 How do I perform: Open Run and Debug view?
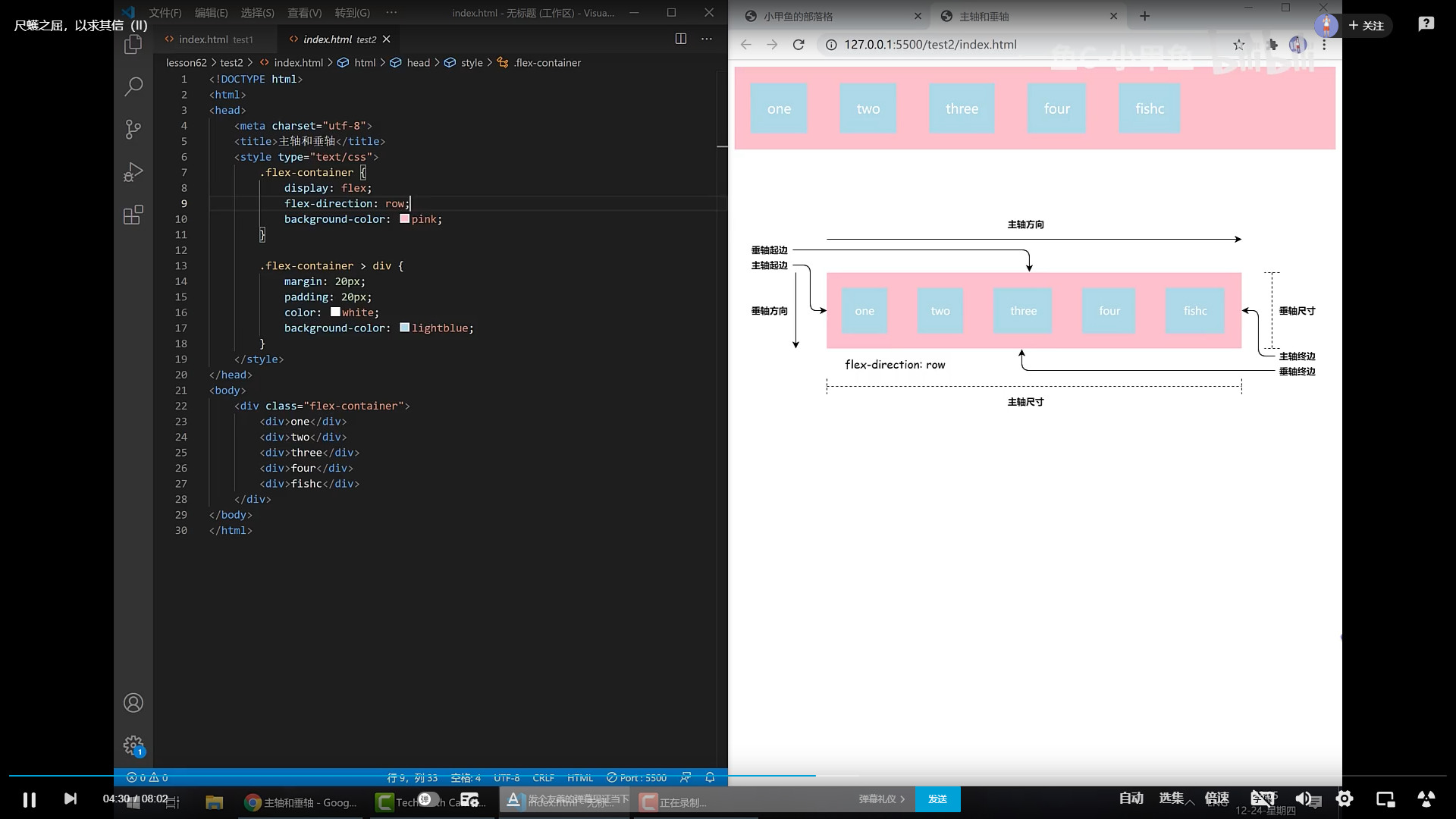click(x=133, y=172)
